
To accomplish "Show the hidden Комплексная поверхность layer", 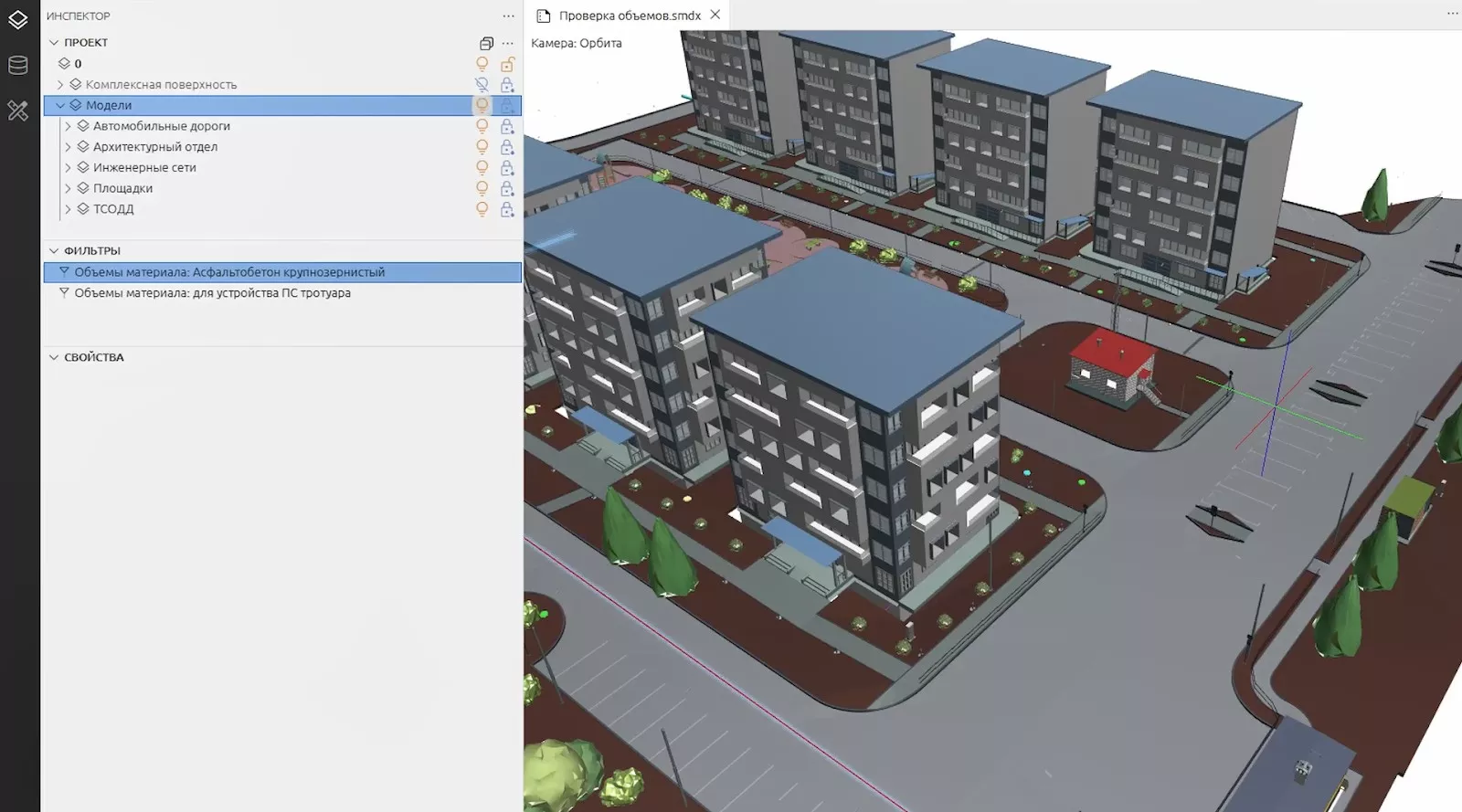I will [482, 85].
